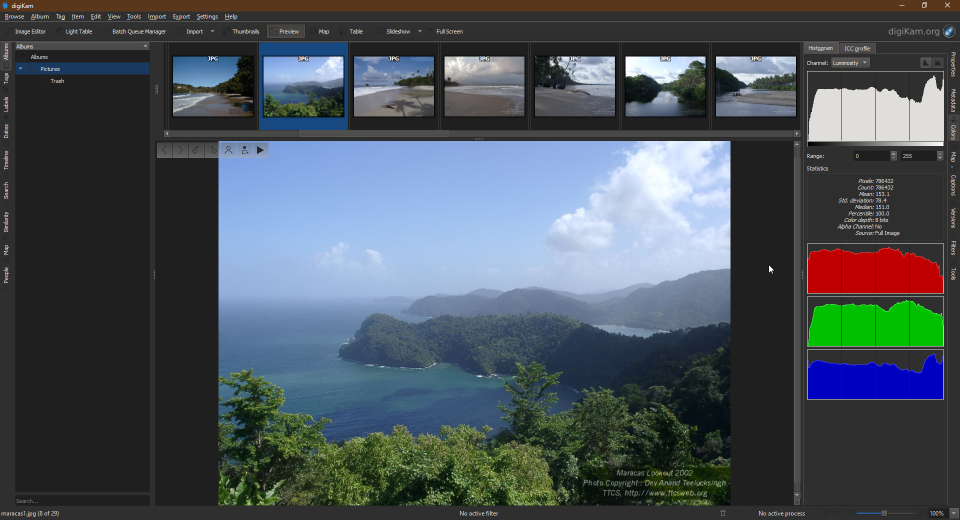This screenshot has height=520, width=960.
Task: Select the first beach thumbnail in the filmstrip
Action: 213,86
